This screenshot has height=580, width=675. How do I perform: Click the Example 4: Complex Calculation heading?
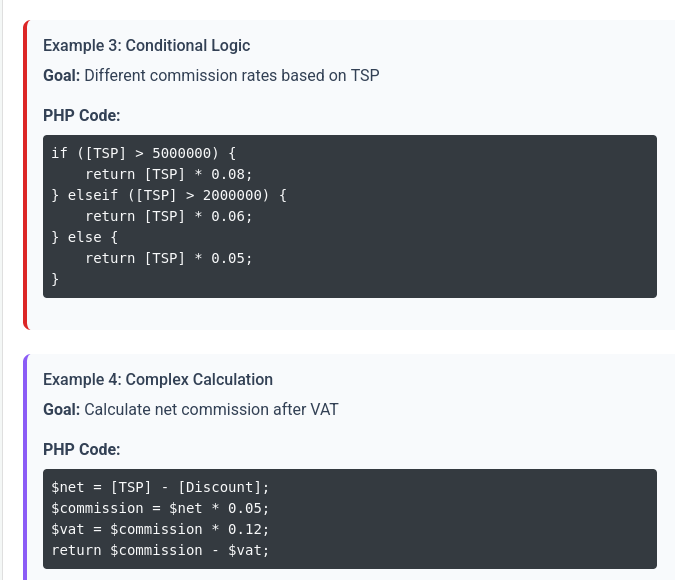click(158, 380)
